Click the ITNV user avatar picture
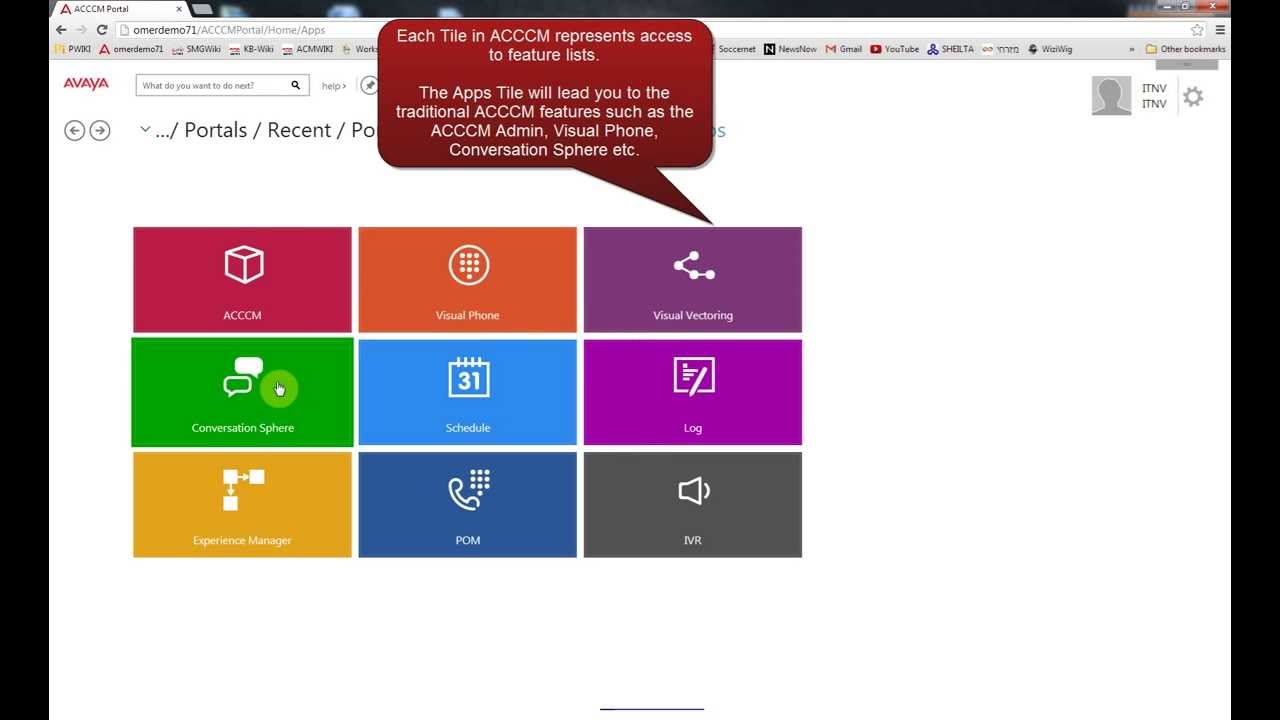 pos(1111,96)
